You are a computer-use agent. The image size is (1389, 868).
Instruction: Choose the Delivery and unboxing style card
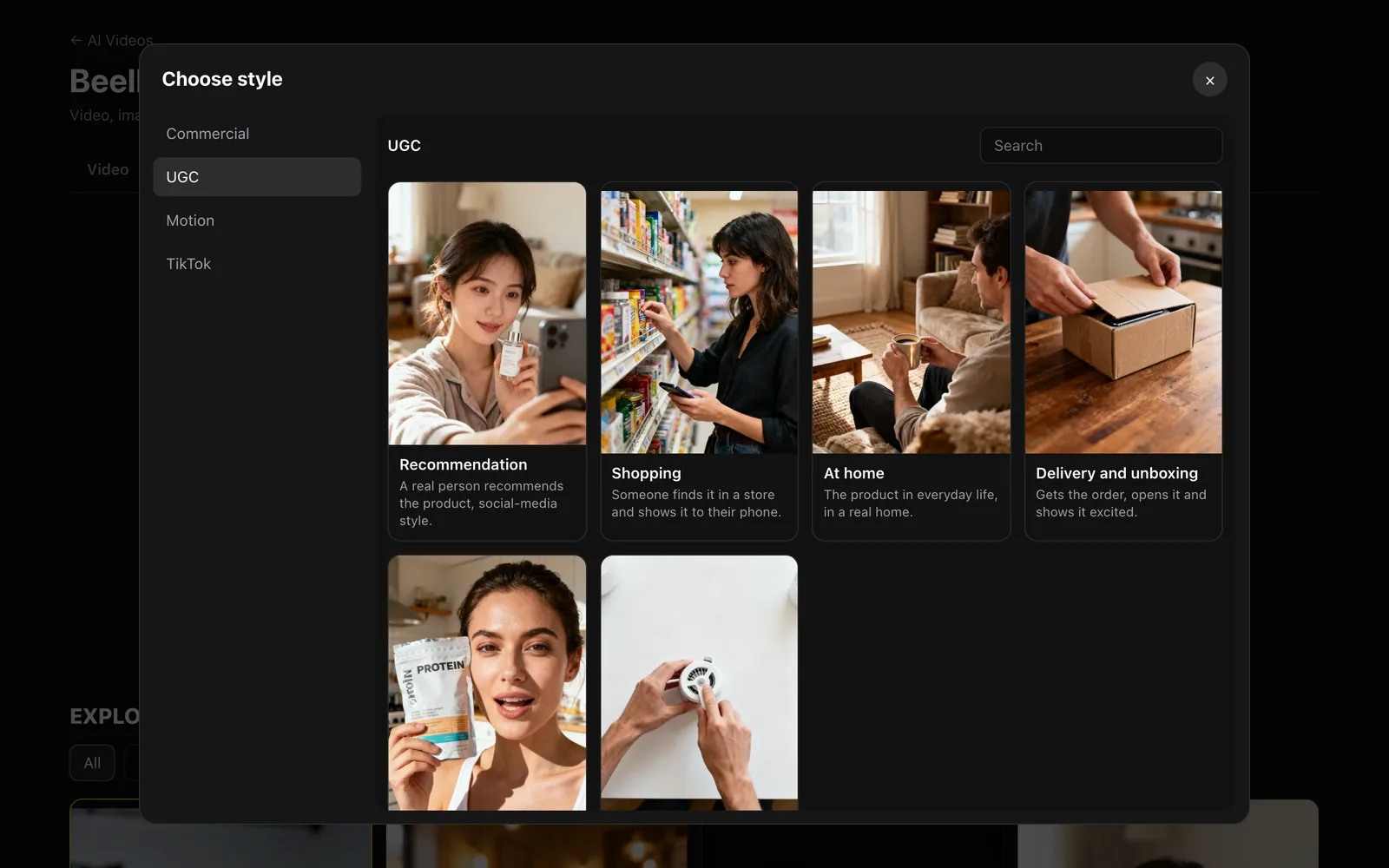click(x=1123, y=361)
